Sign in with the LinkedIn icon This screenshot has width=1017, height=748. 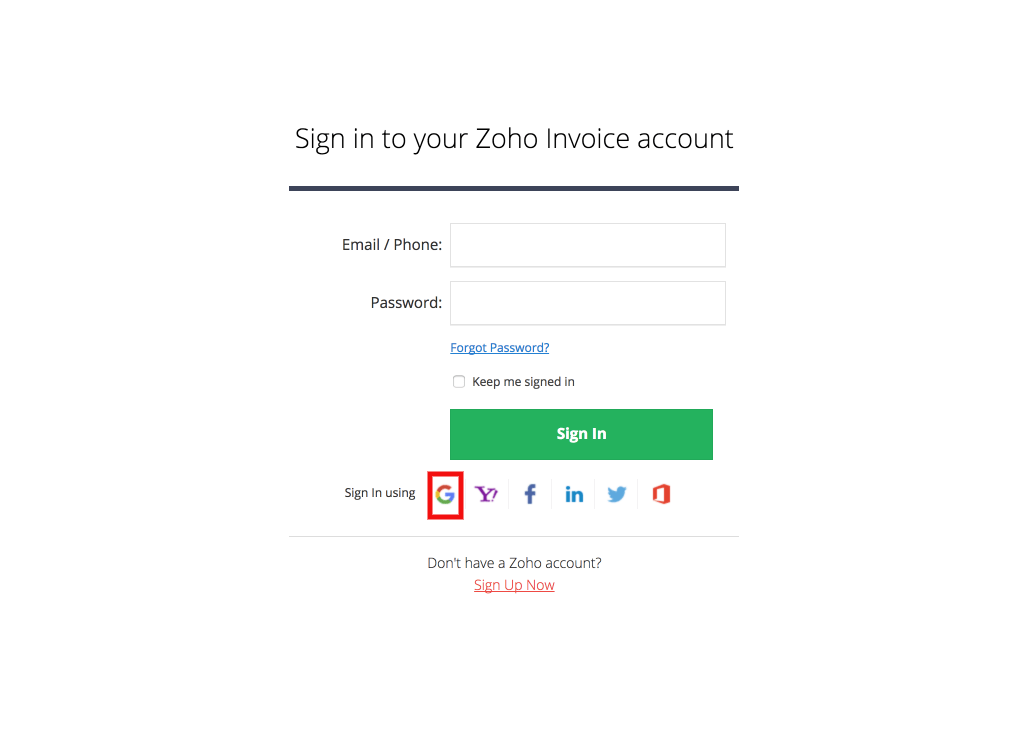573,495
